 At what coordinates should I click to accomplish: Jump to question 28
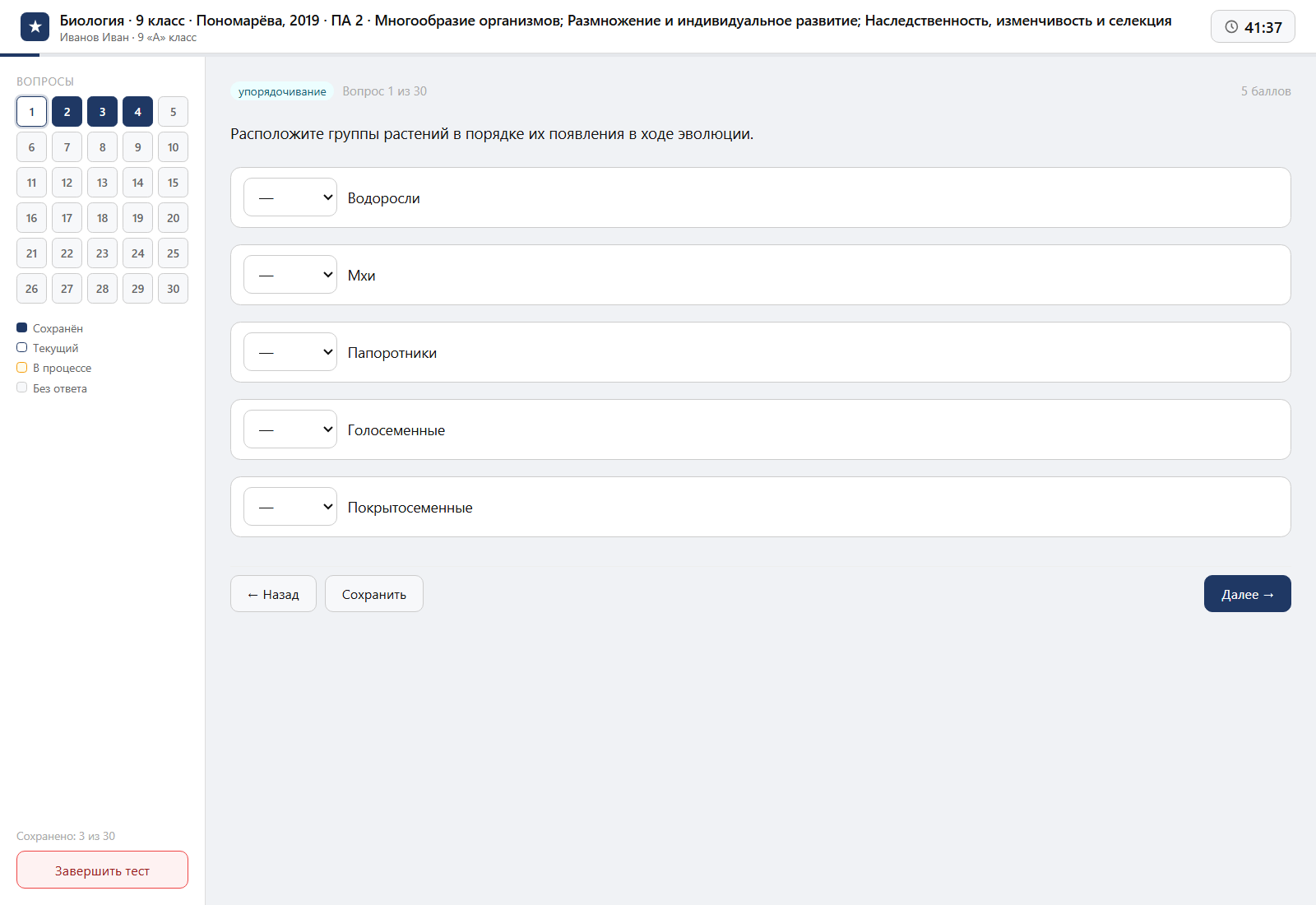(102, 289)
